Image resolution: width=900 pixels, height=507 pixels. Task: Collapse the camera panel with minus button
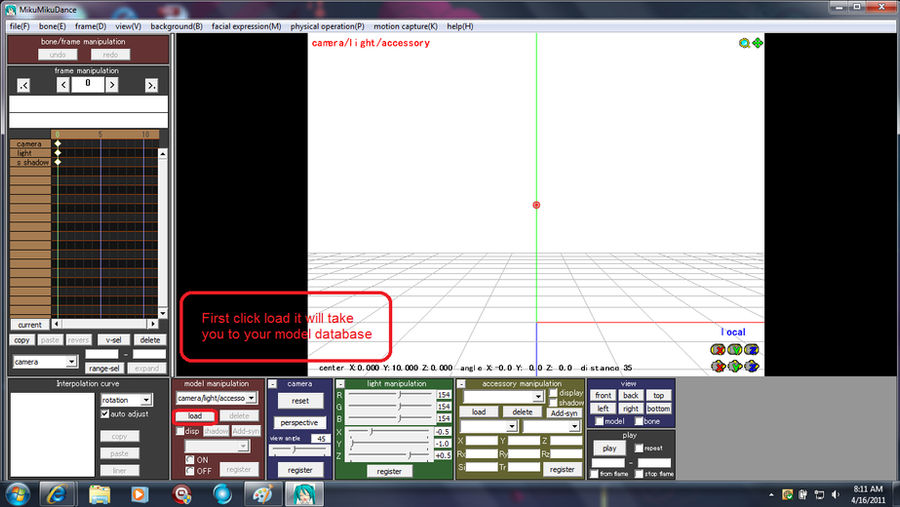point(273,384)
